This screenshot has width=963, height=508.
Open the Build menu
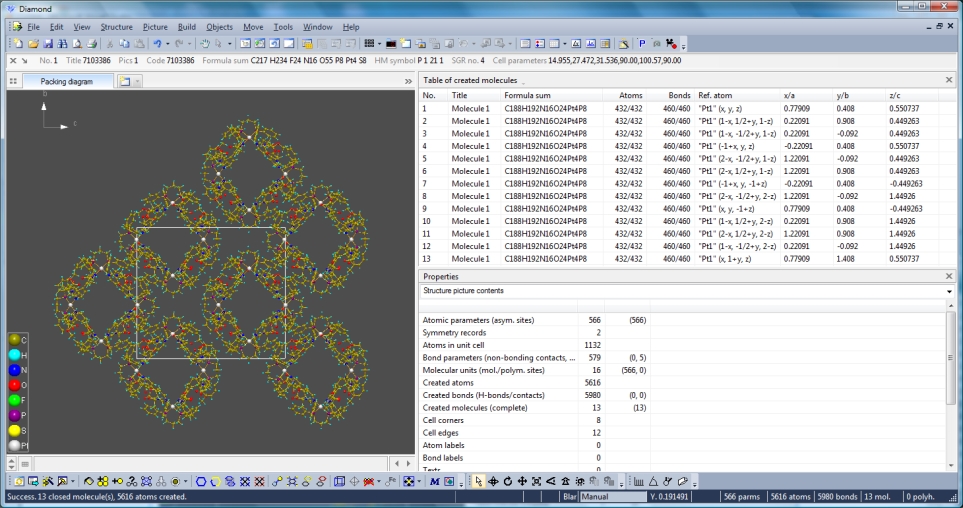click(186, 27)
